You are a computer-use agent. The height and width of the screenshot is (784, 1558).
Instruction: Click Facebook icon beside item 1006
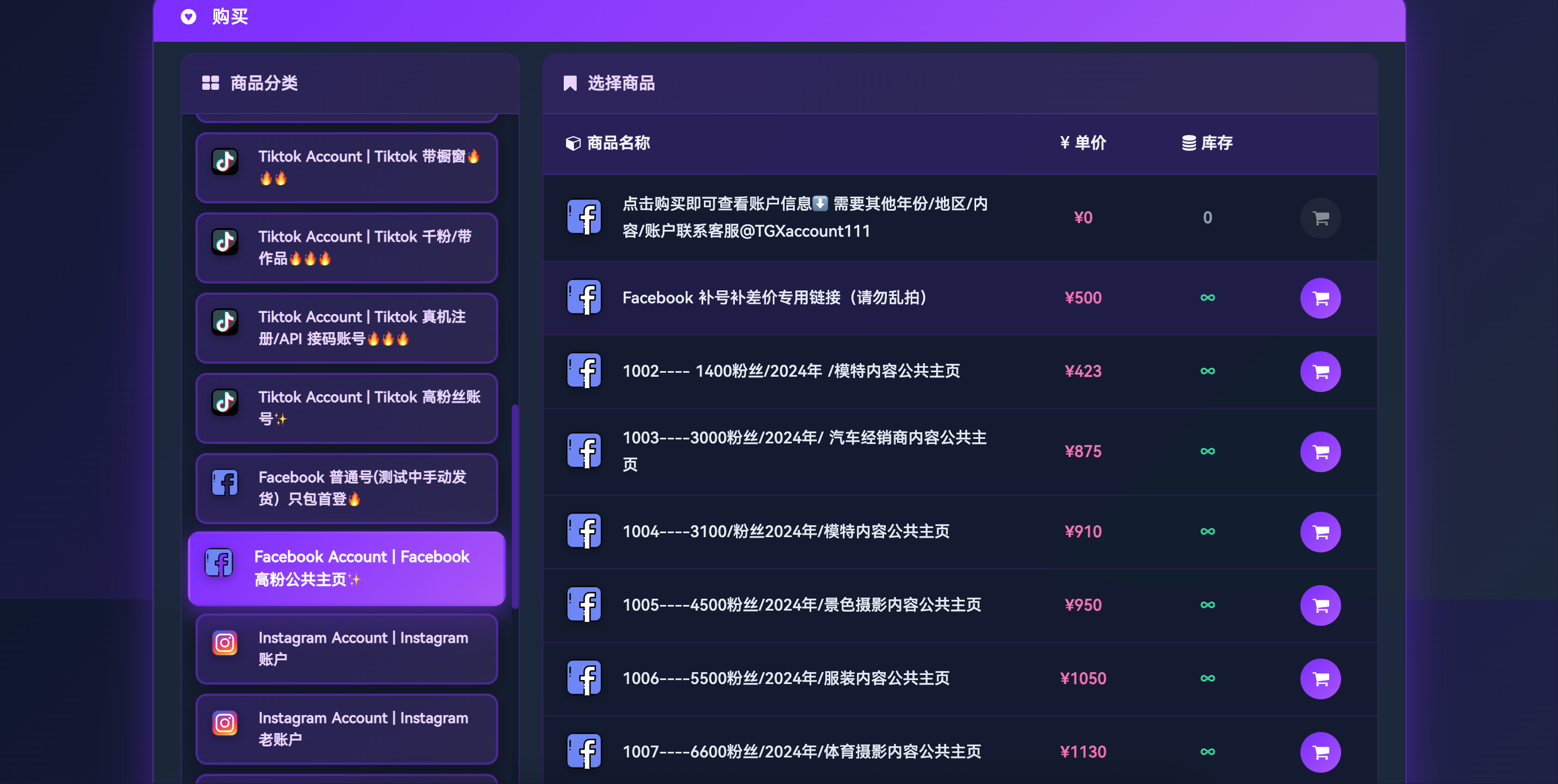coord(584,678)
